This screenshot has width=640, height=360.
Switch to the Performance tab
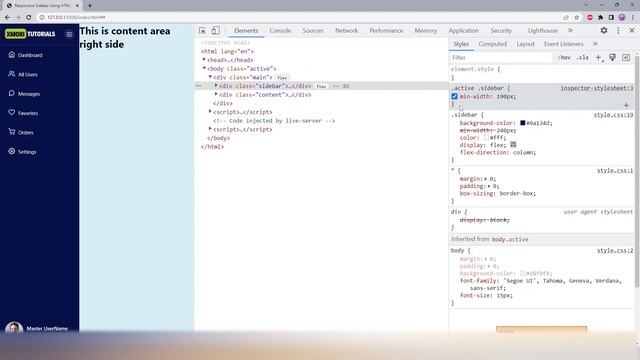[386, 31]
